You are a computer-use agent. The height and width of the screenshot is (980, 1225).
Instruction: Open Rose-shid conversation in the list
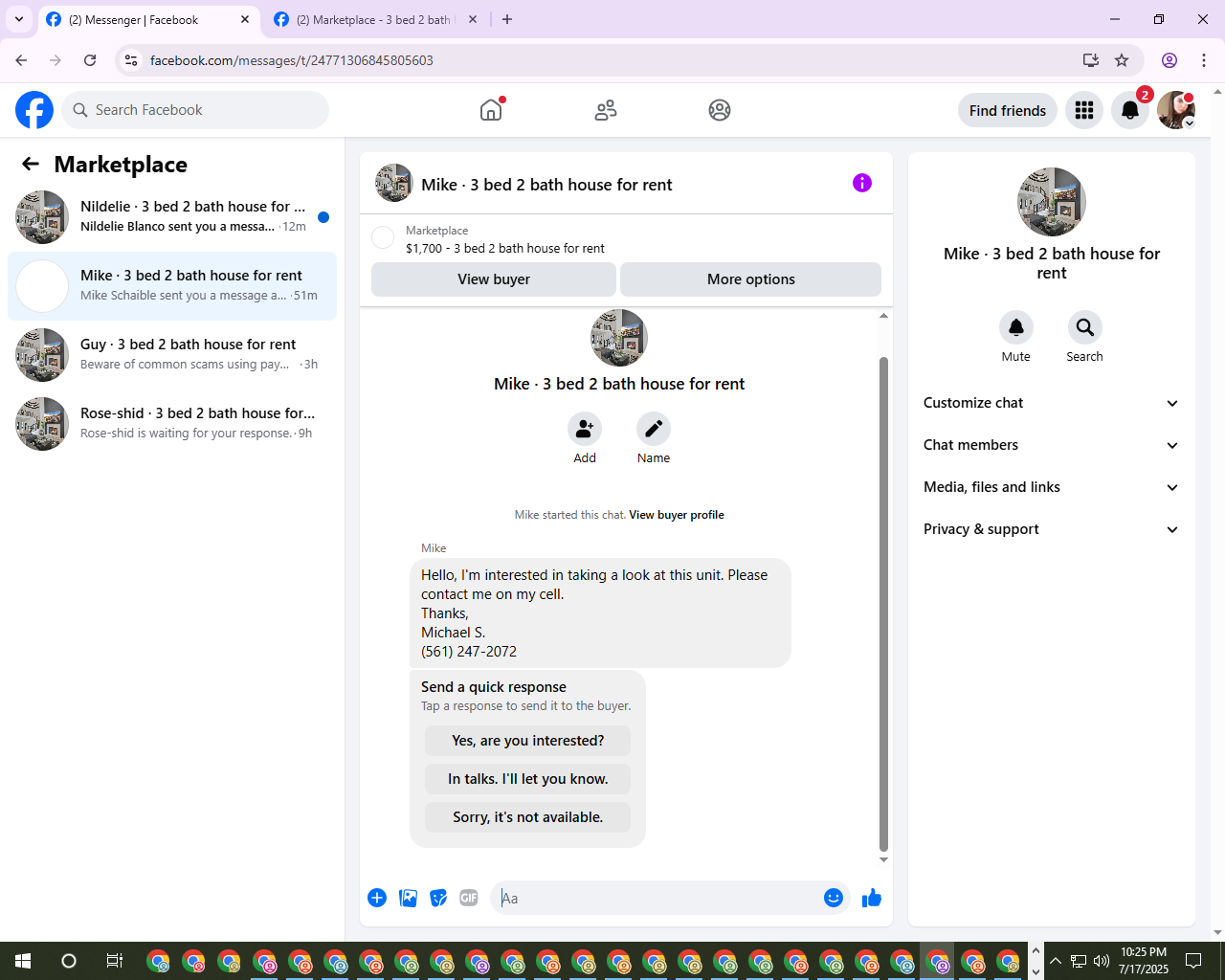click(x=172, y=424)
